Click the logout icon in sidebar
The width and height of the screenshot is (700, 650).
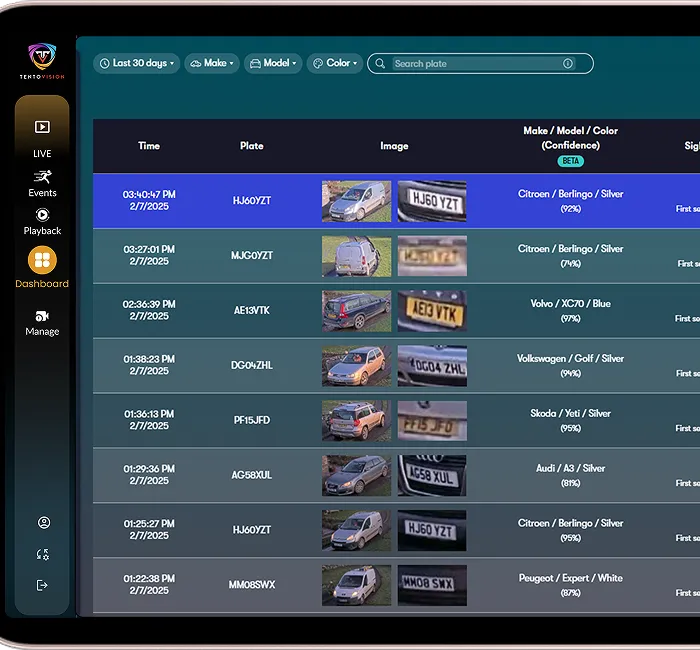click(x=42, y=585)
